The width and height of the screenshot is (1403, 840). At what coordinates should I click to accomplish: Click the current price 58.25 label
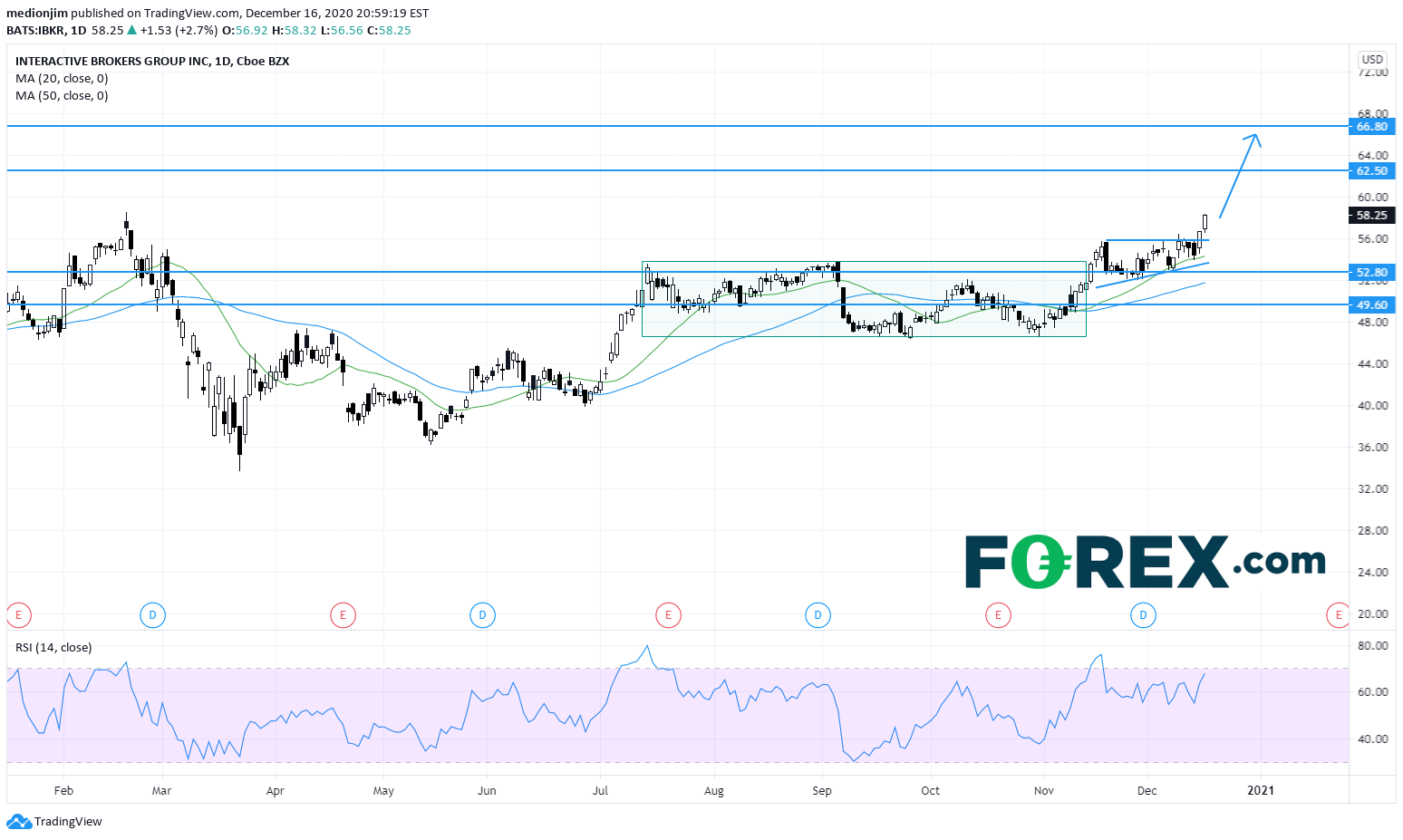click(x=1372, y=216)
